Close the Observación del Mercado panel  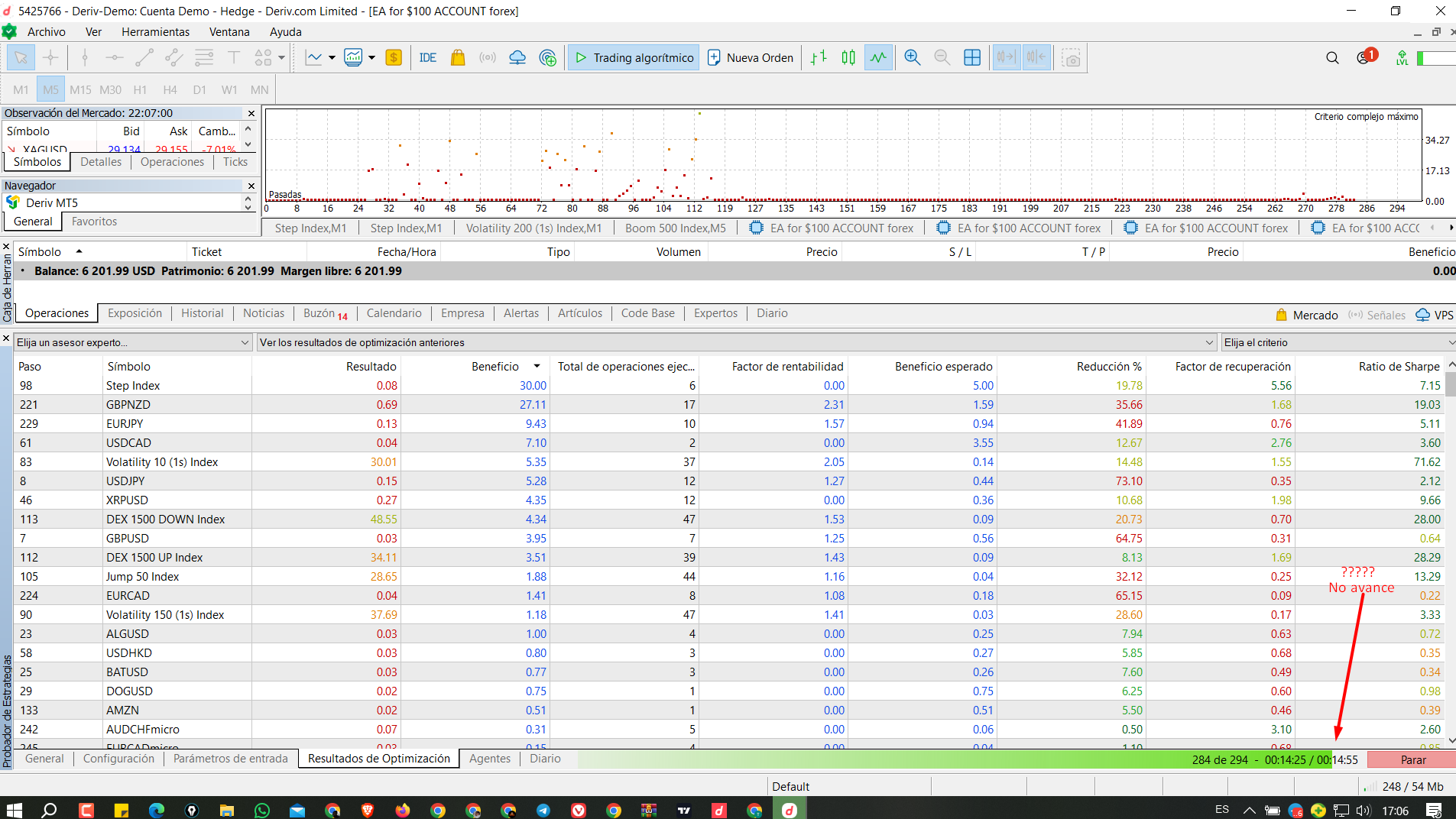coord(251,113)
